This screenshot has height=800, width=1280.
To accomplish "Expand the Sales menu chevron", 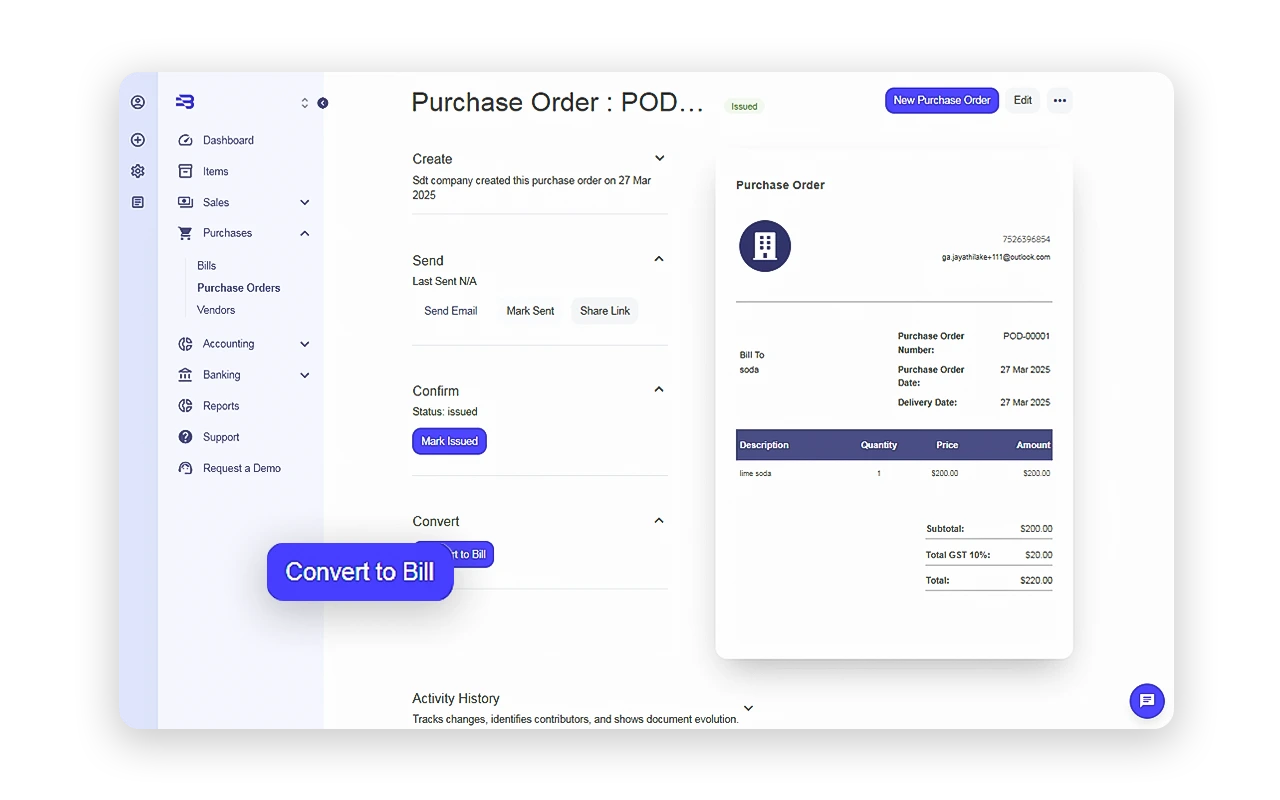I will click(x=305, y=202).
